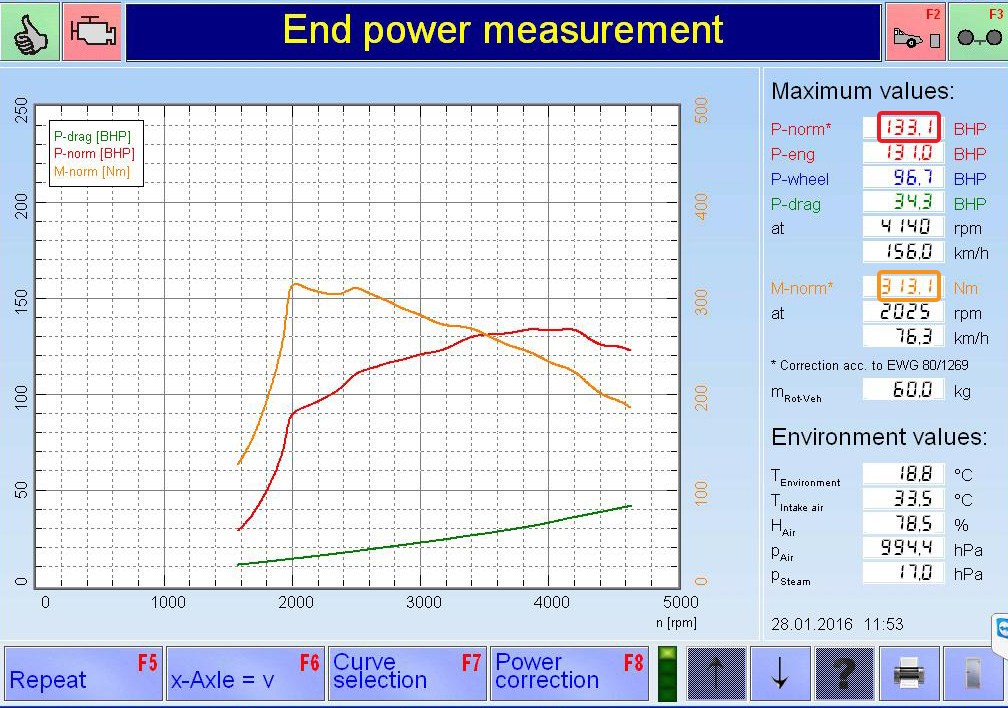
Task: Click the F3 axle wheels icon
Action: coord(978,32)
